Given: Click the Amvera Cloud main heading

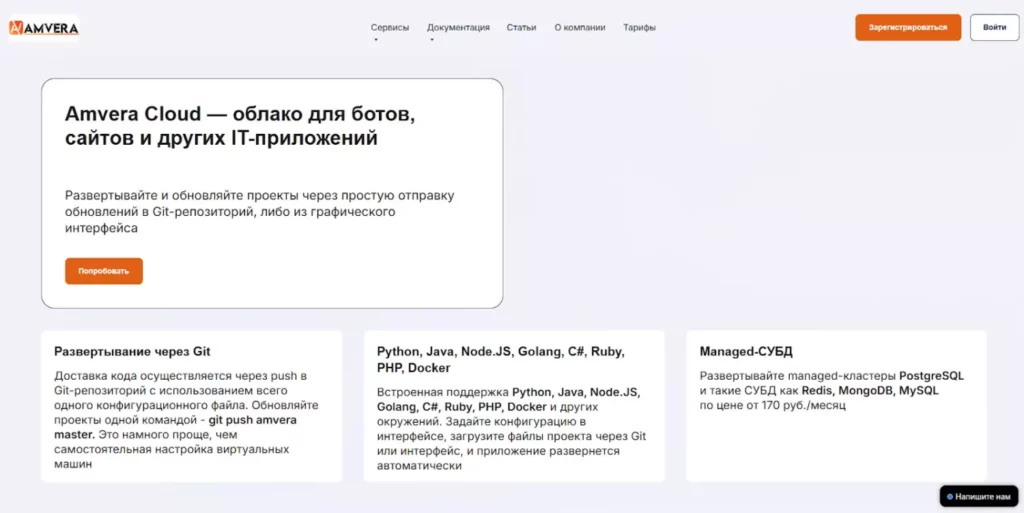Looking at the screenshot, I should 239,126.
